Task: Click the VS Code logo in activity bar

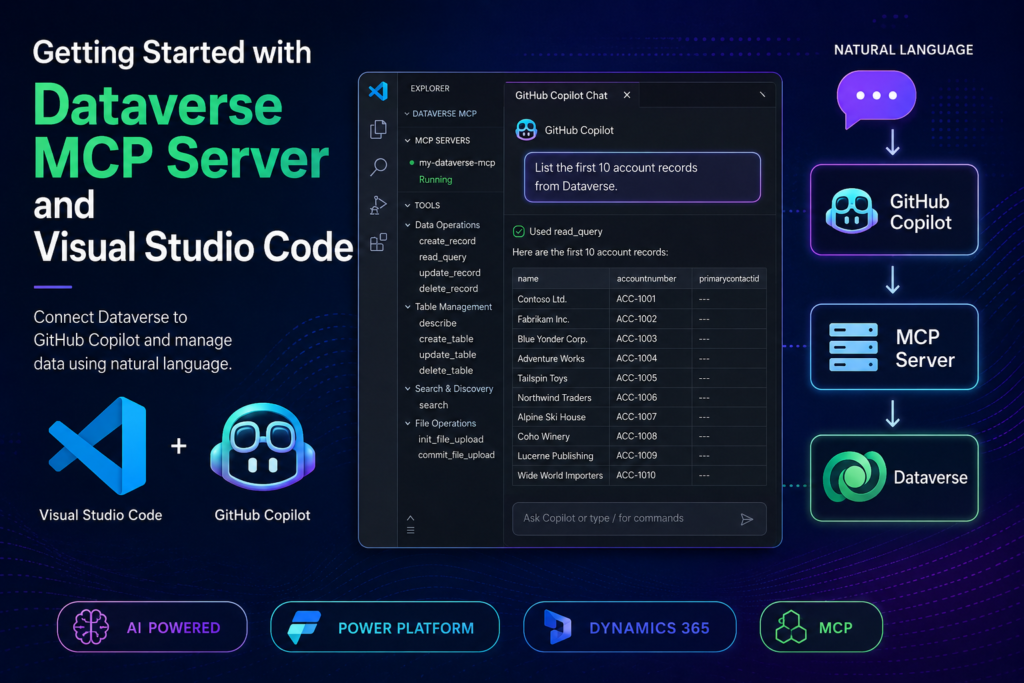Action: point(378,91)
